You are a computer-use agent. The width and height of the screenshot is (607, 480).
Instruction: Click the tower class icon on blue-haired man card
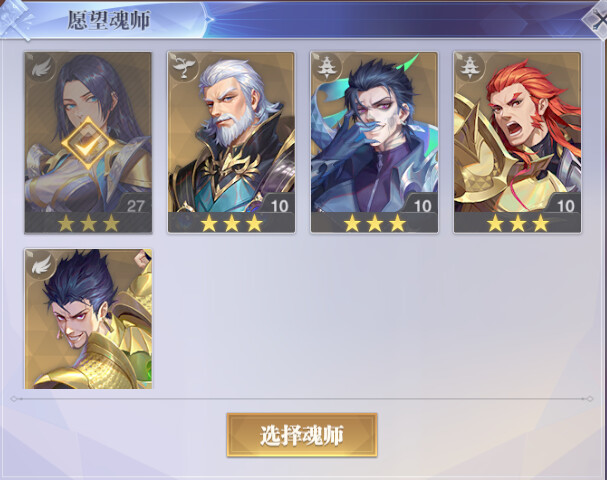click(x=327, y=67)
